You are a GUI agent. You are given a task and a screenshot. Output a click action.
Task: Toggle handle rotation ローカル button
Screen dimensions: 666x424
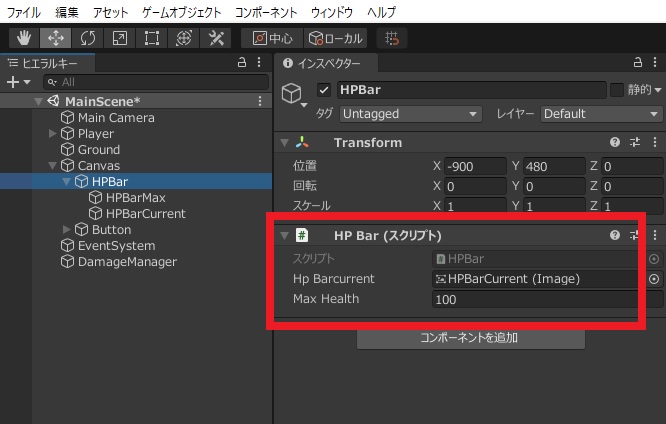pos(336,38)
